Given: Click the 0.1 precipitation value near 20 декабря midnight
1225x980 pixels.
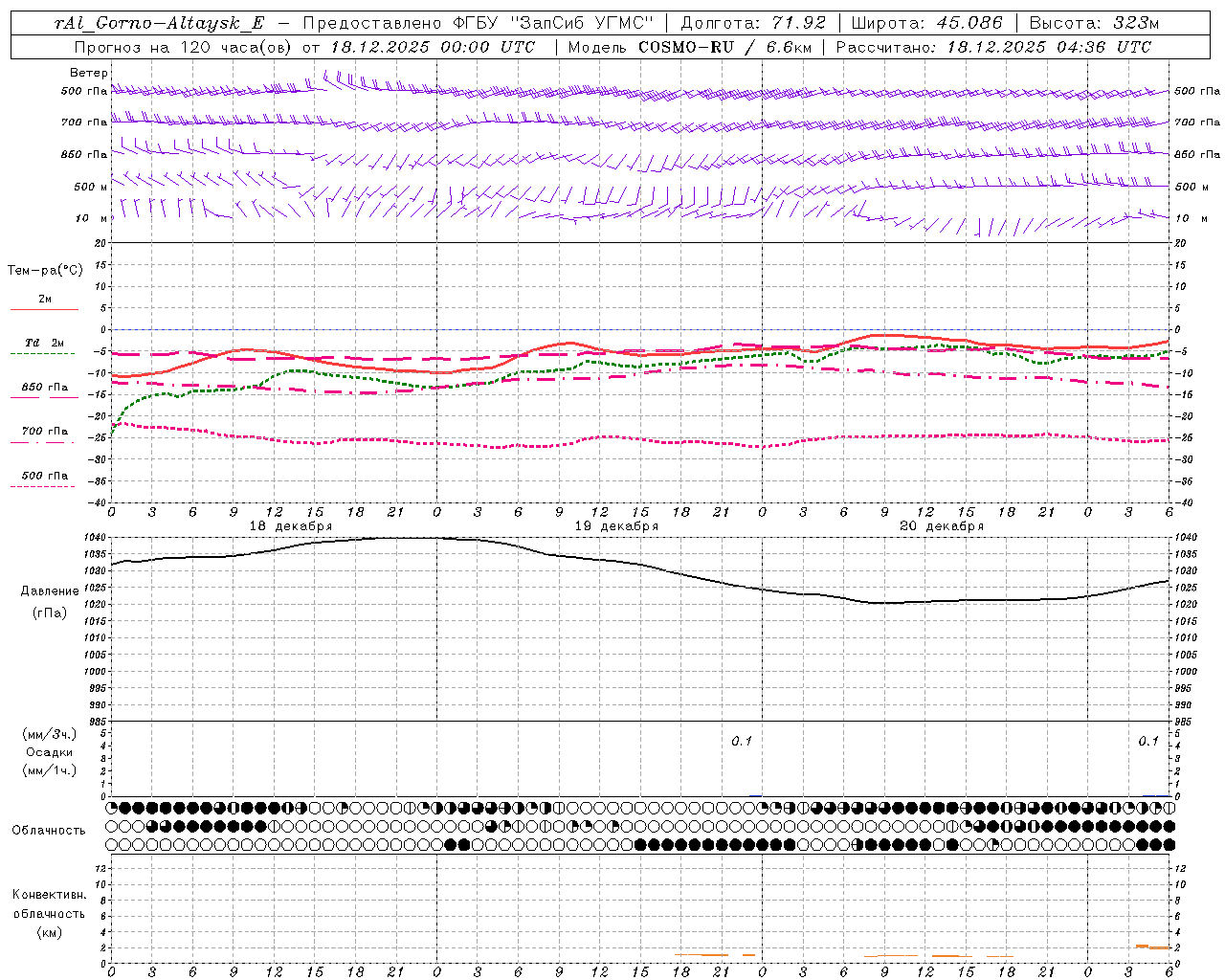Looking at the screenshot, I should 742,741.
